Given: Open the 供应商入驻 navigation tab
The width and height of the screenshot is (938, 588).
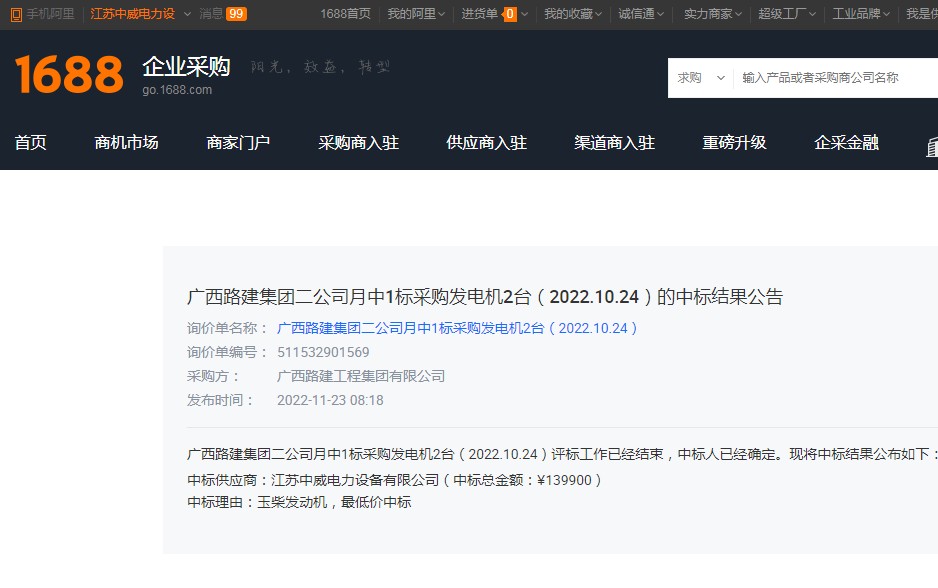Looking at the screenshot, I should (x=486, y=142).
